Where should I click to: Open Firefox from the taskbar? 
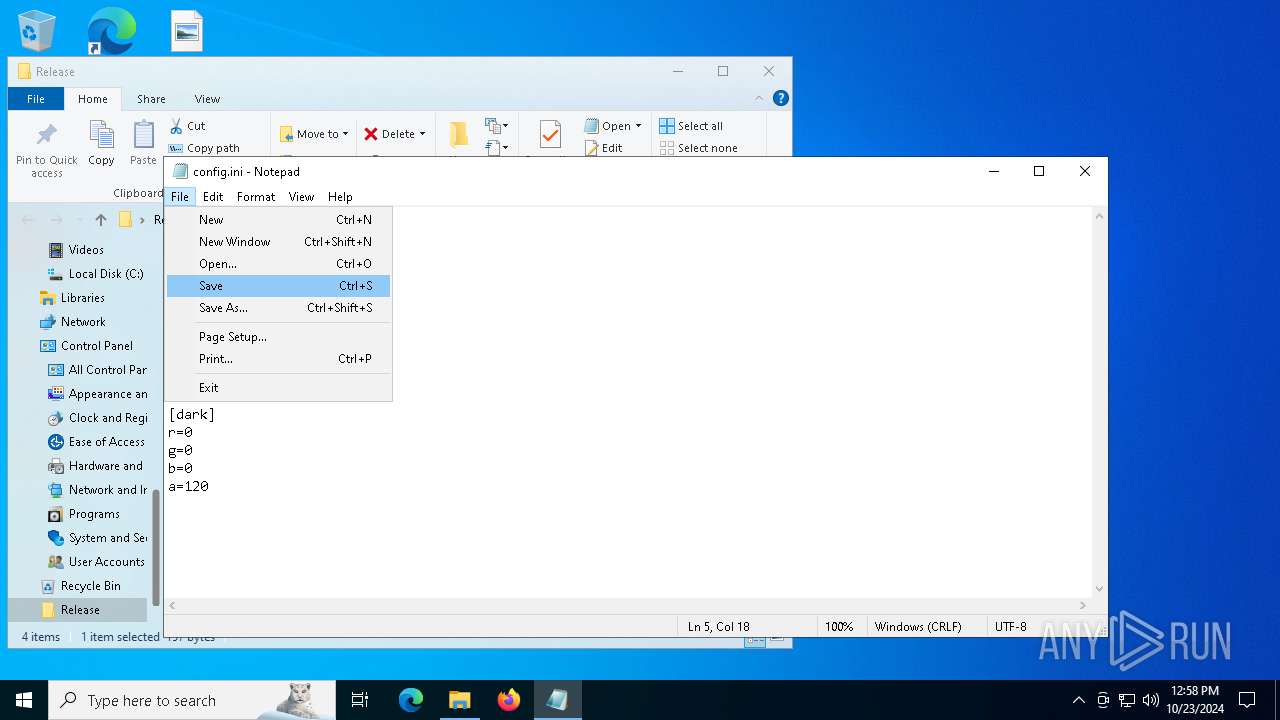click(x=509, y=700)
